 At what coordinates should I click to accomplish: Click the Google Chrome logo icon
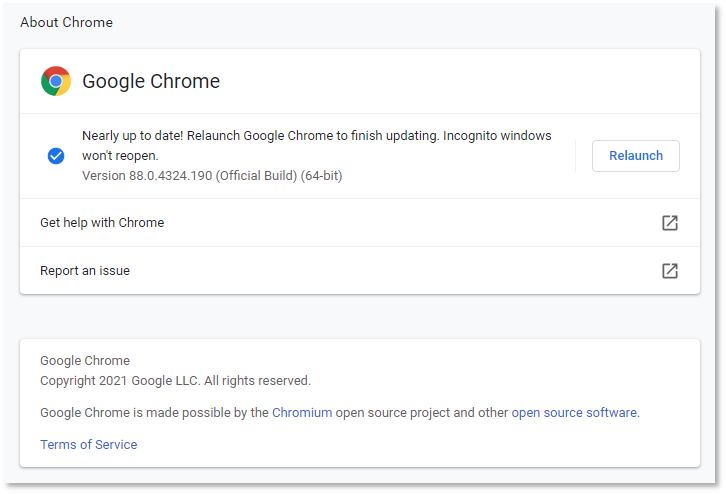[56, 81]
